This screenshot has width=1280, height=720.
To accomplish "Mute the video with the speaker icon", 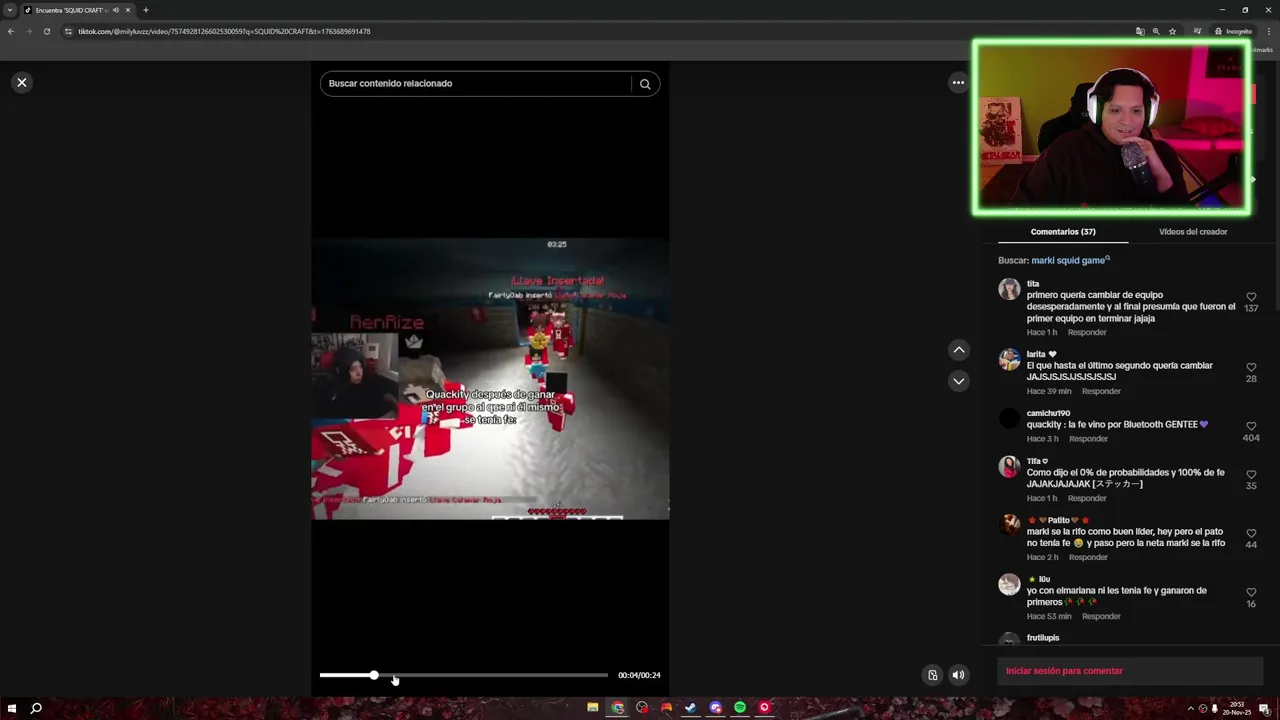I will tap(958, 675).
